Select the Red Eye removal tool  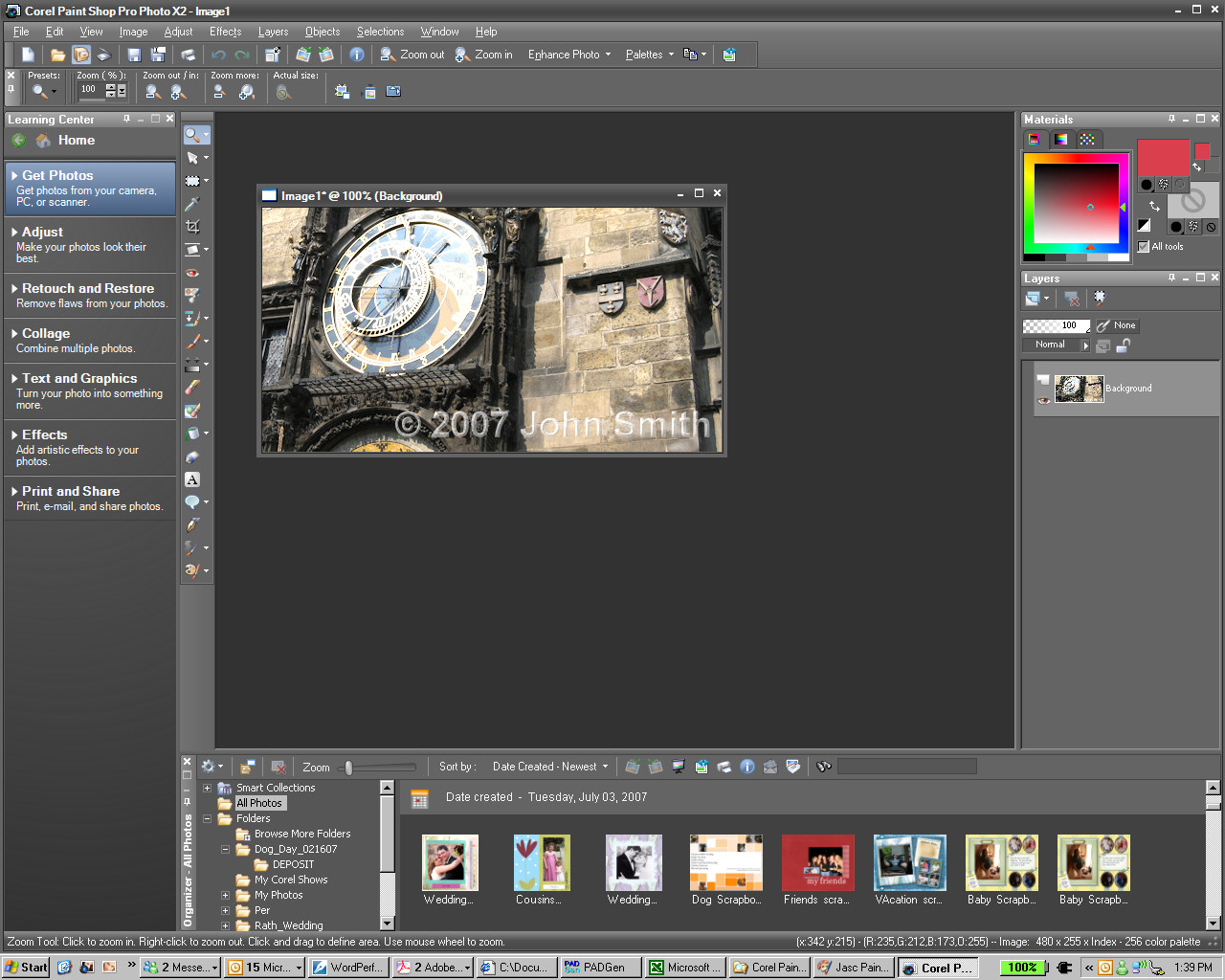click(194, 273)
